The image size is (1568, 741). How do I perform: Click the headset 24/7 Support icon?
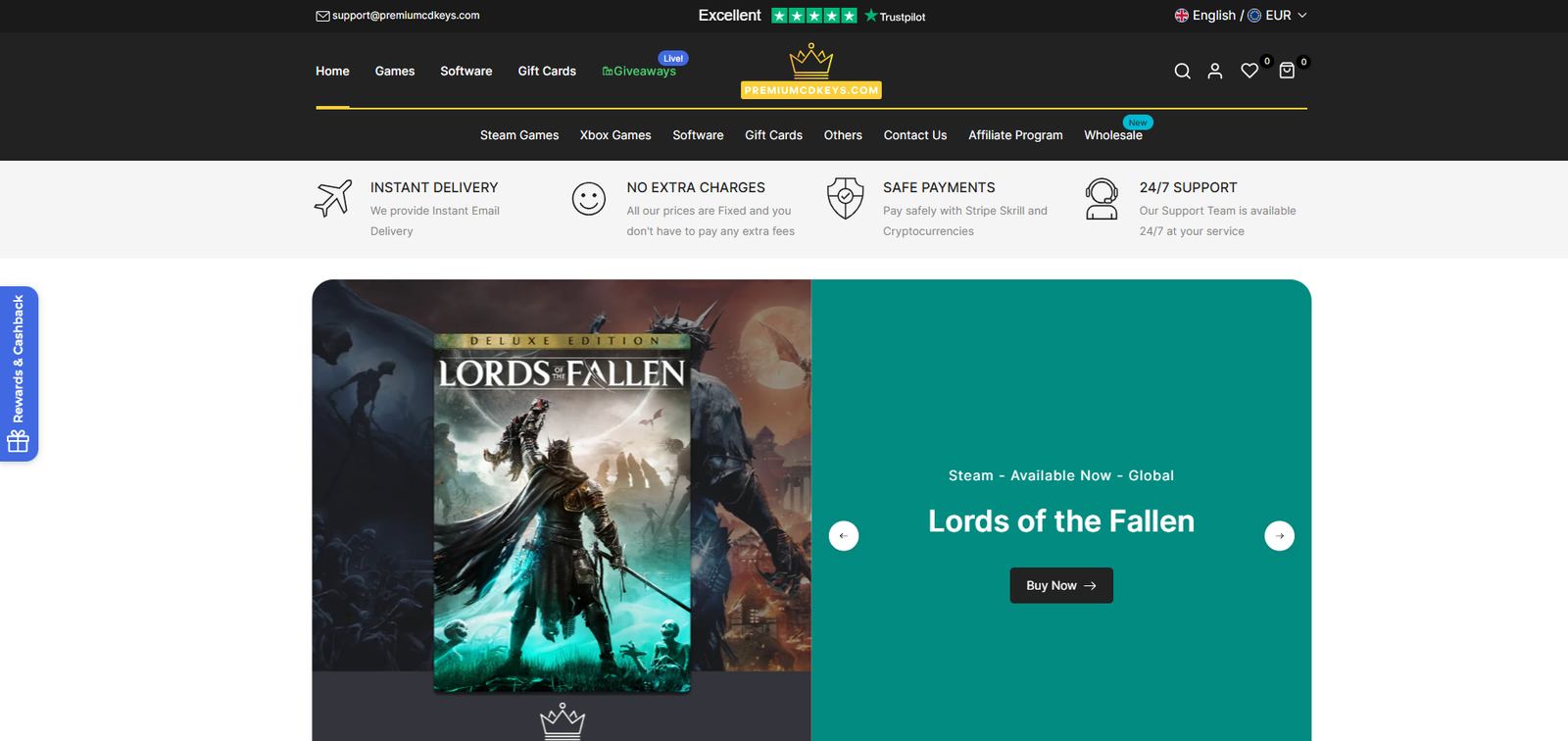(1102, 199)
